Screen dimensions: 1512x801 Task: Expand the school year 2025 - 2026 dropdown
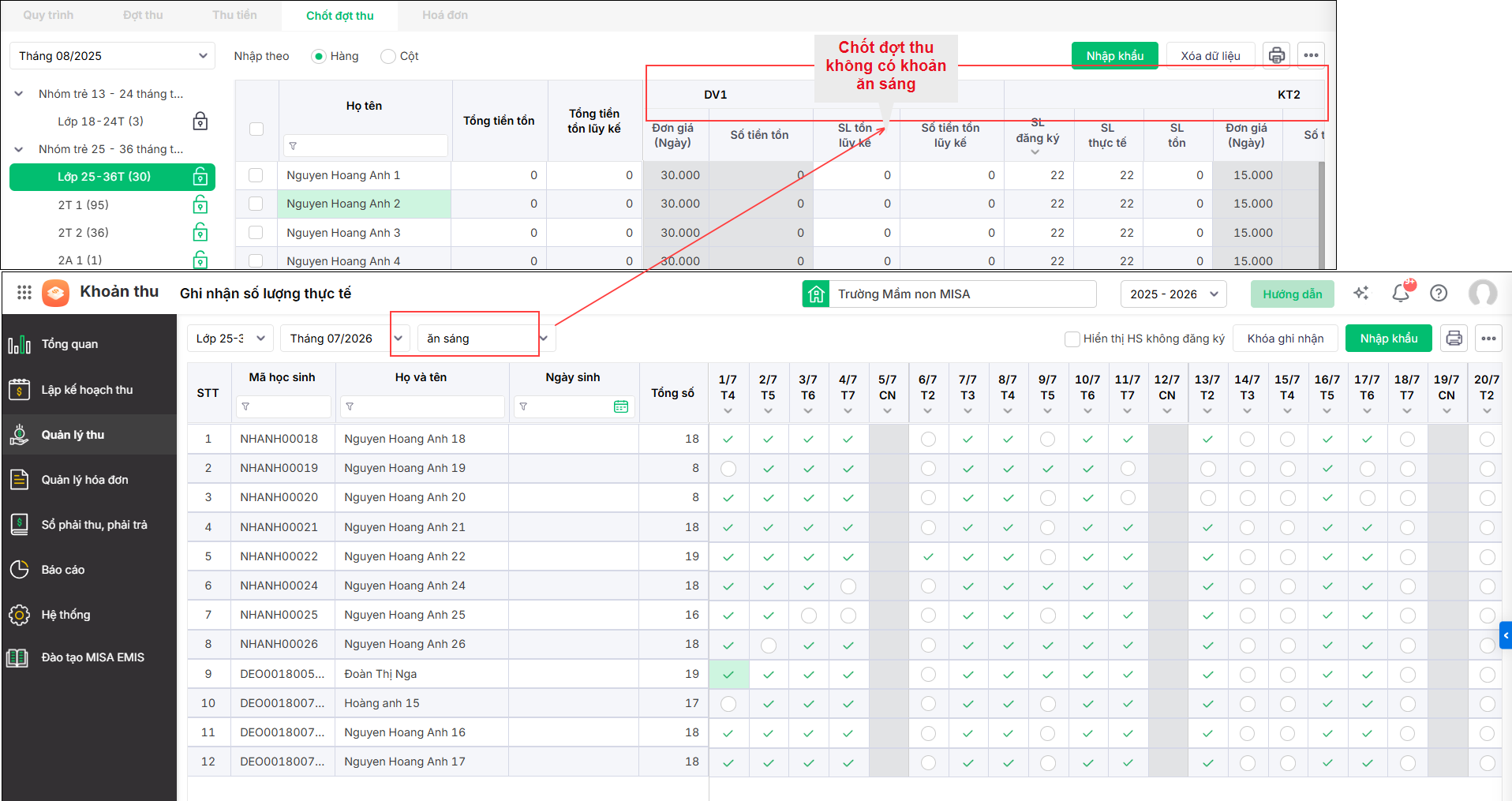[x=1173, y=294]
